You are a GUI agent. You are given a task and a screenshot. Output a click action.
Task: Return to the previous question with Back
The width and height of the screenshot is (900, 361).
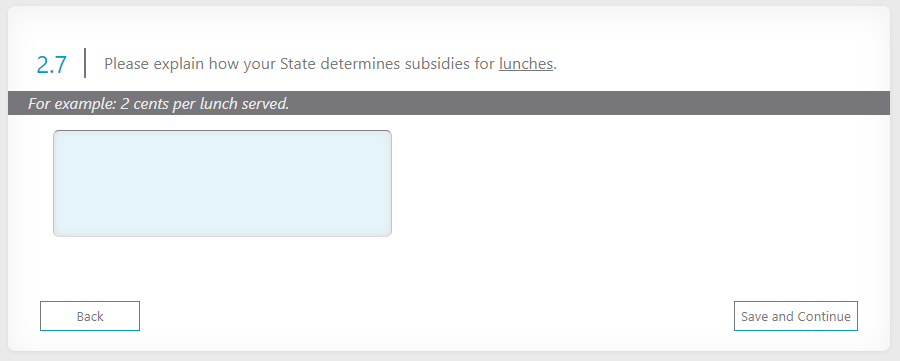click(90, 316)
